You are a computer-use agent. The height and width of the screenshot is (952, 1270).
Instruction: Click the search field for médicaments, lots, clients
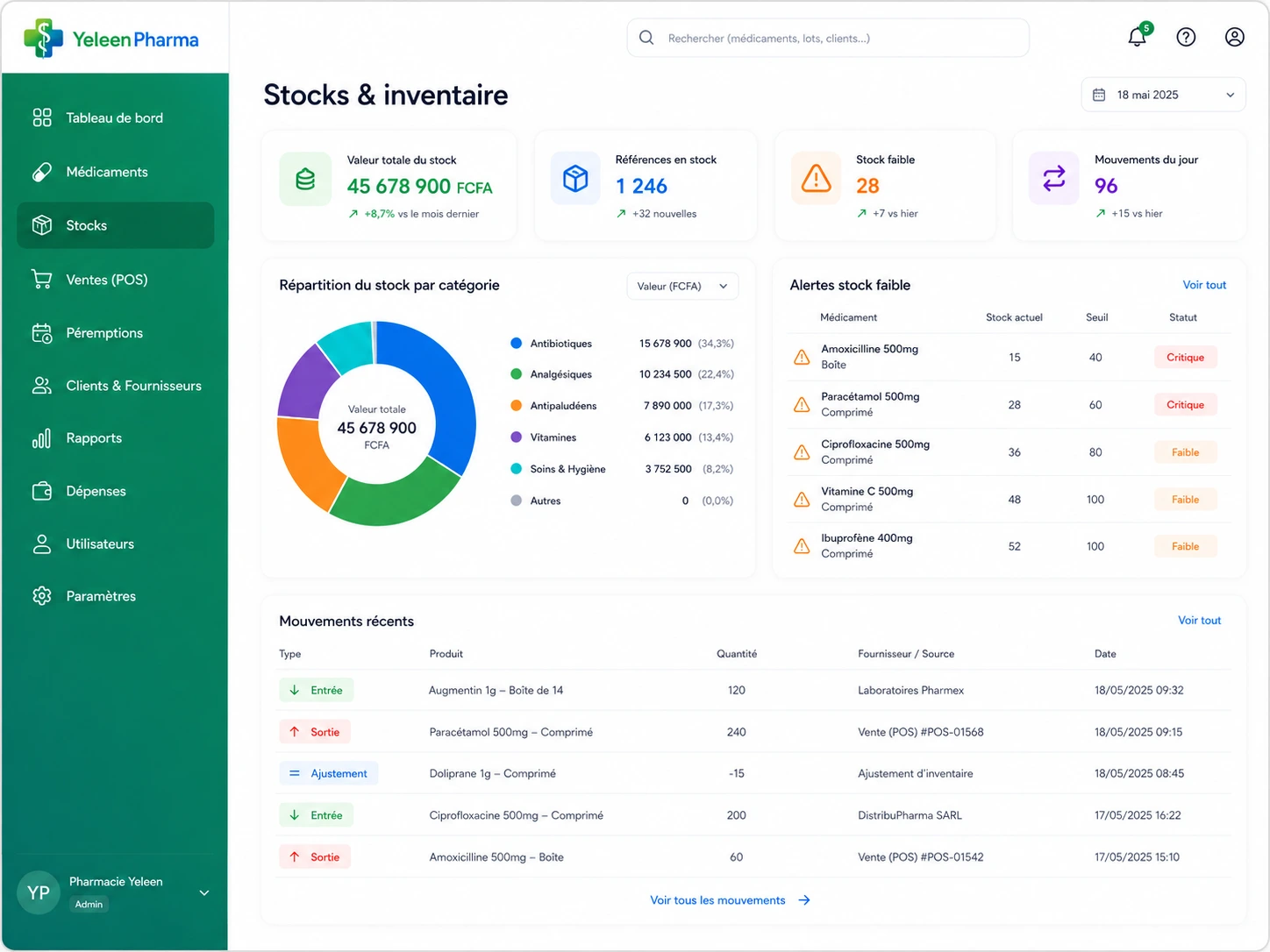[x=828, y=38]
